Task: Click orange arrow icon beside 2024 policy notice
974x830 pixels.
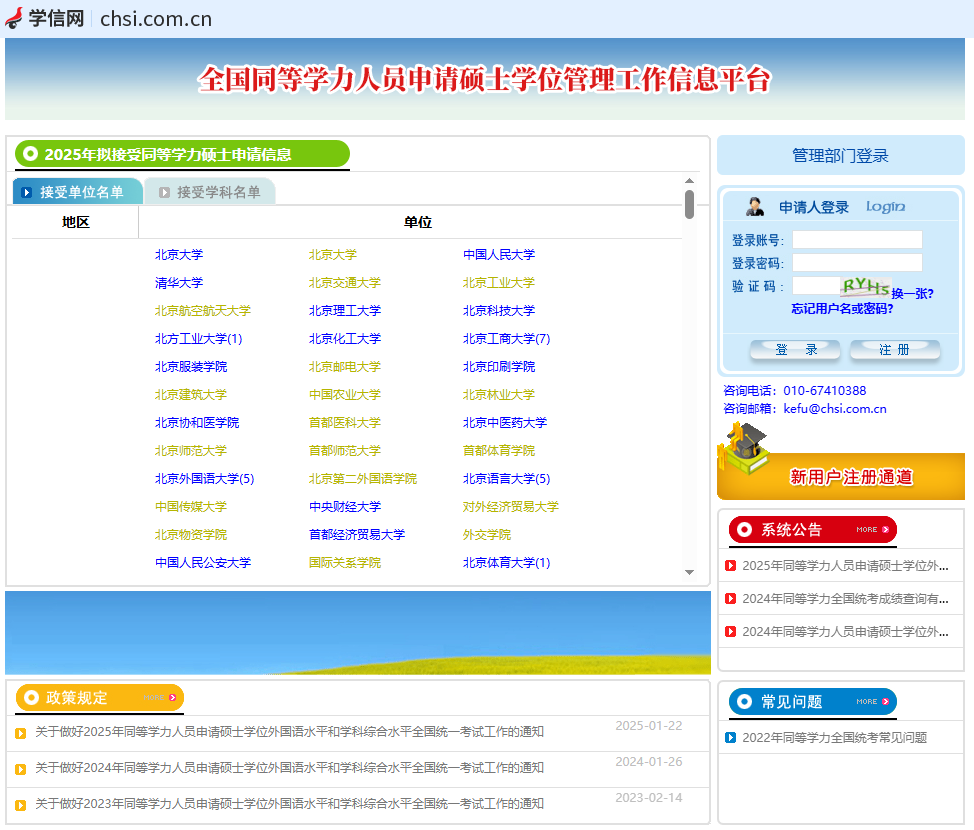Action: click(20, 770)
